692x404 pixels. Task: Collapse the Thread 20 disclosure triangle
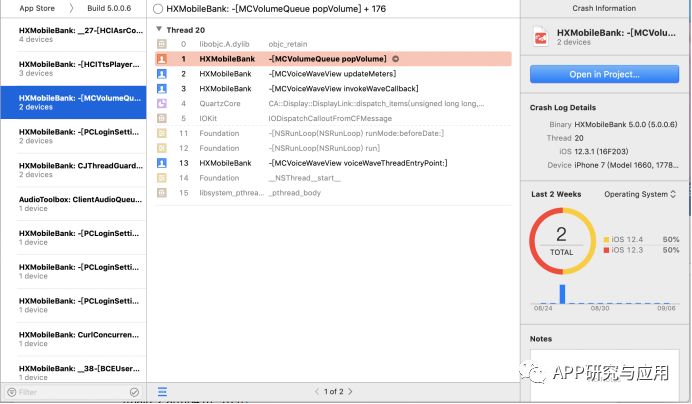(159, 29)
